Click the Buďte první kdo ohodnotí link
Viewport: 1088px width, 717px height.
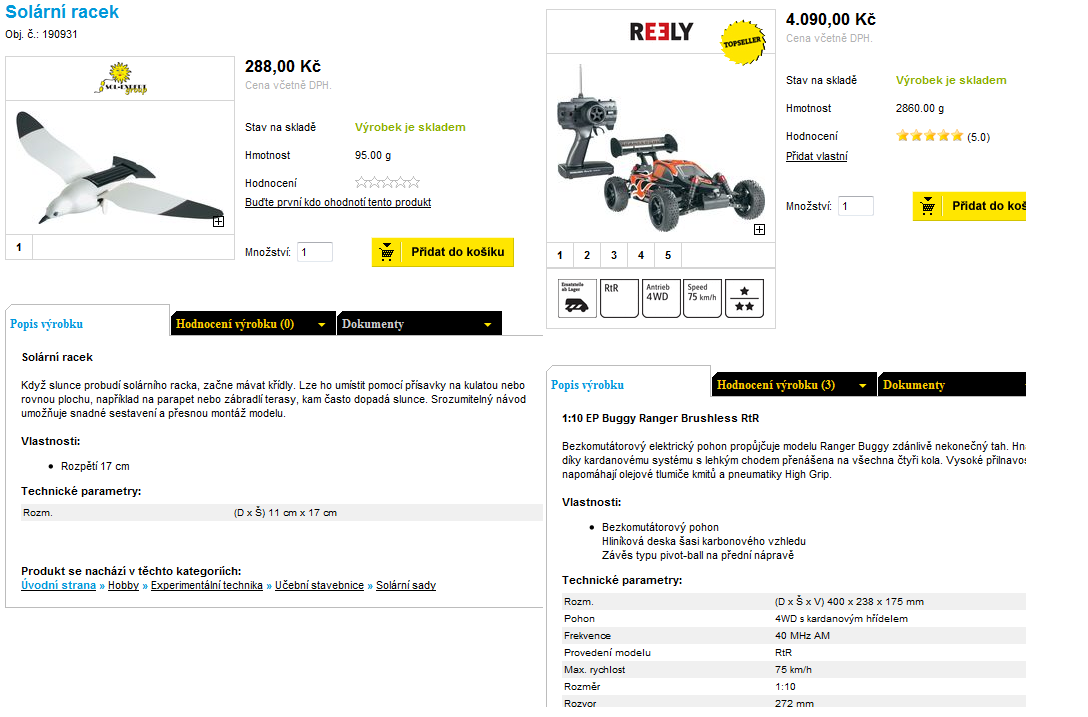338,203
